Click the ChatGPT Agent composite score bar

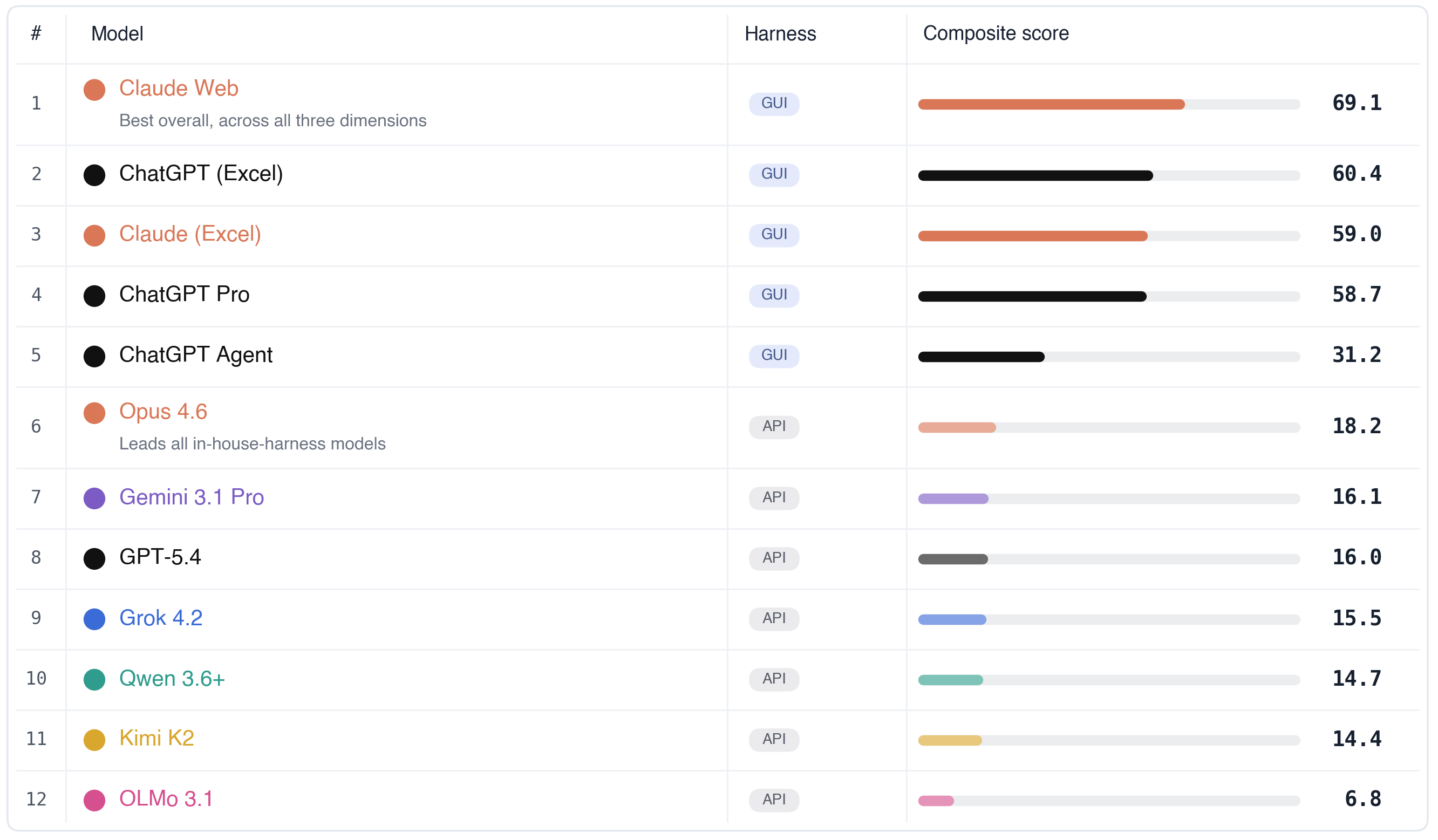click(1109, 357)
